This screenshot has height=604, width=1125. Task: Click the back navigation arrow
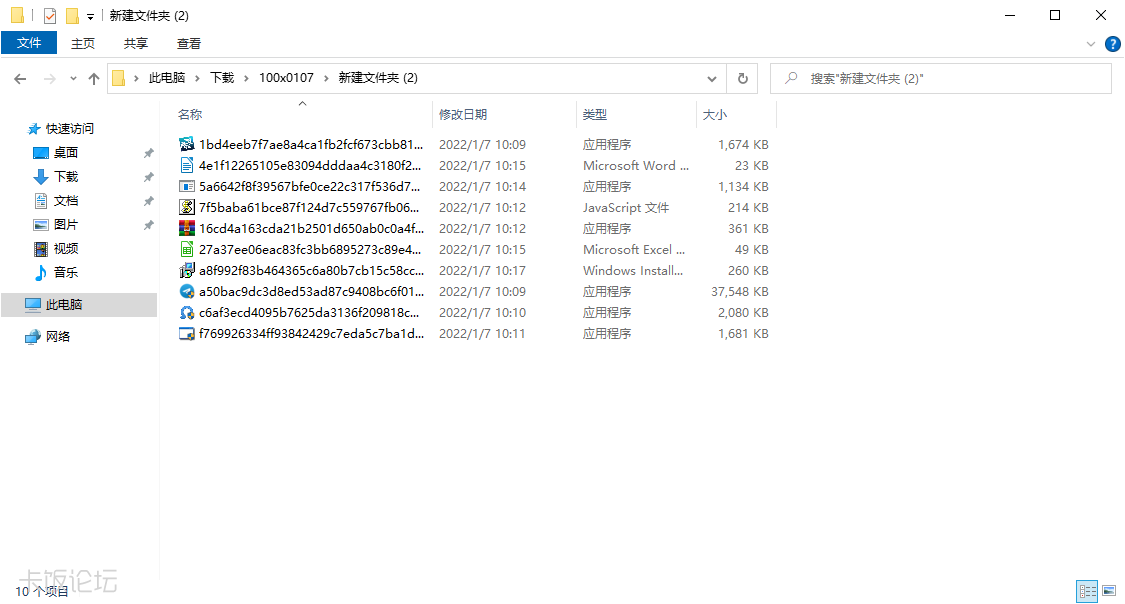20,78
